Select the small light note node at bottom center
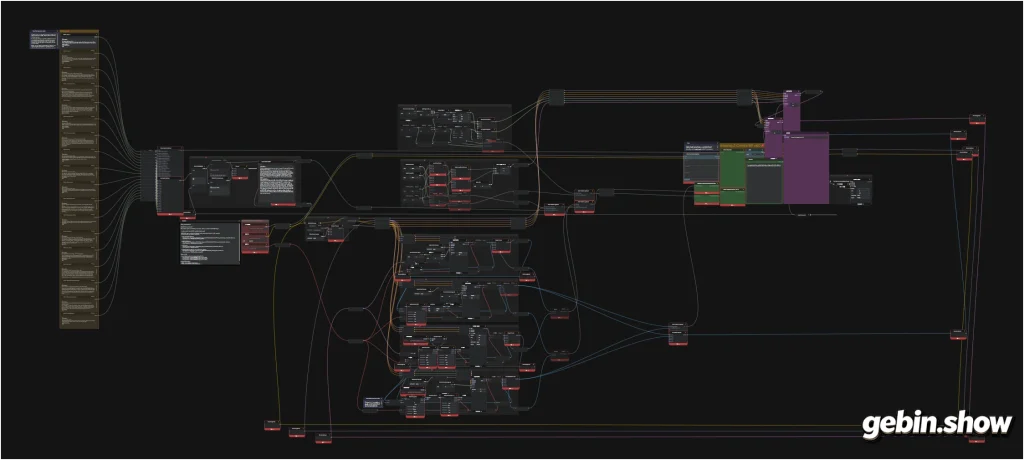The width and height of the screenshot is (1024, 460). (x=373, y=404)
